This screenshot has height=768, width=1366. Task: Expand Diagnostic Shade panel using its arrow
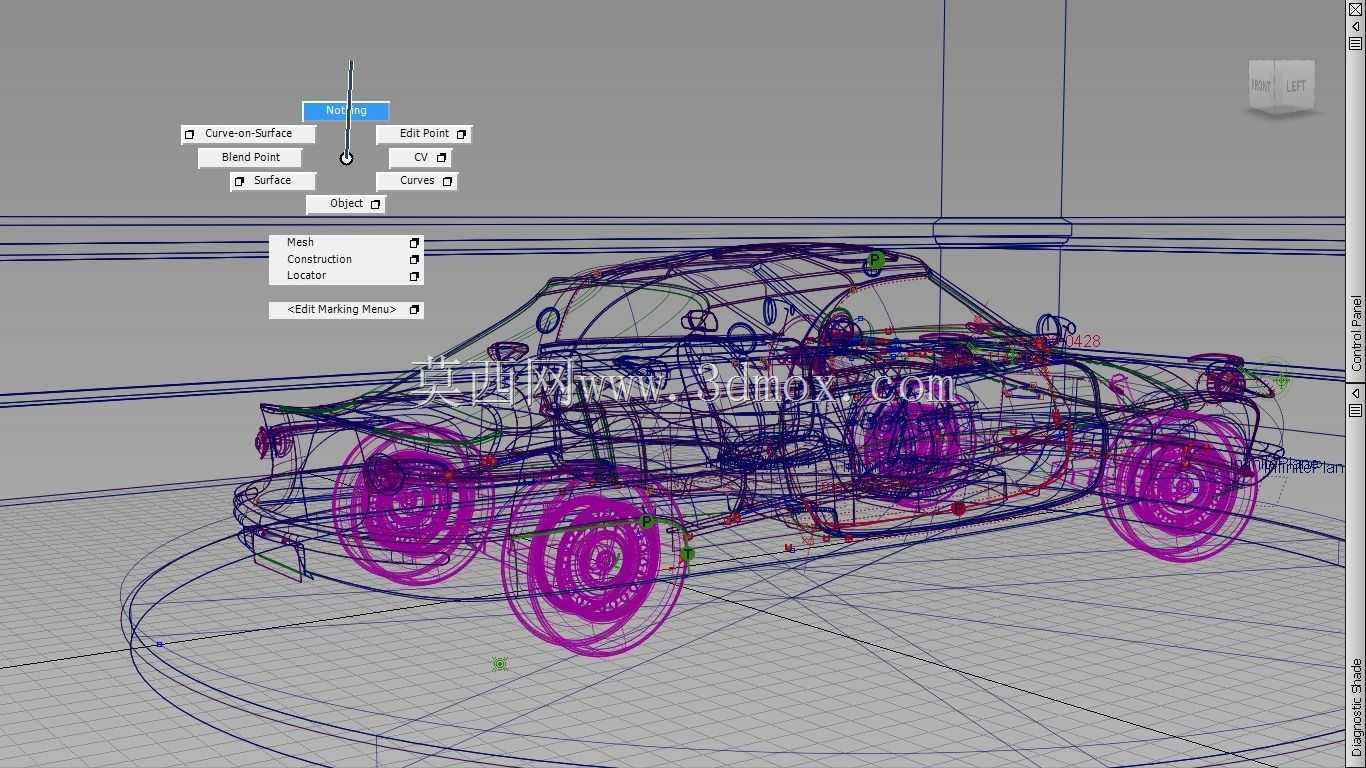[x=1356, y=394]
